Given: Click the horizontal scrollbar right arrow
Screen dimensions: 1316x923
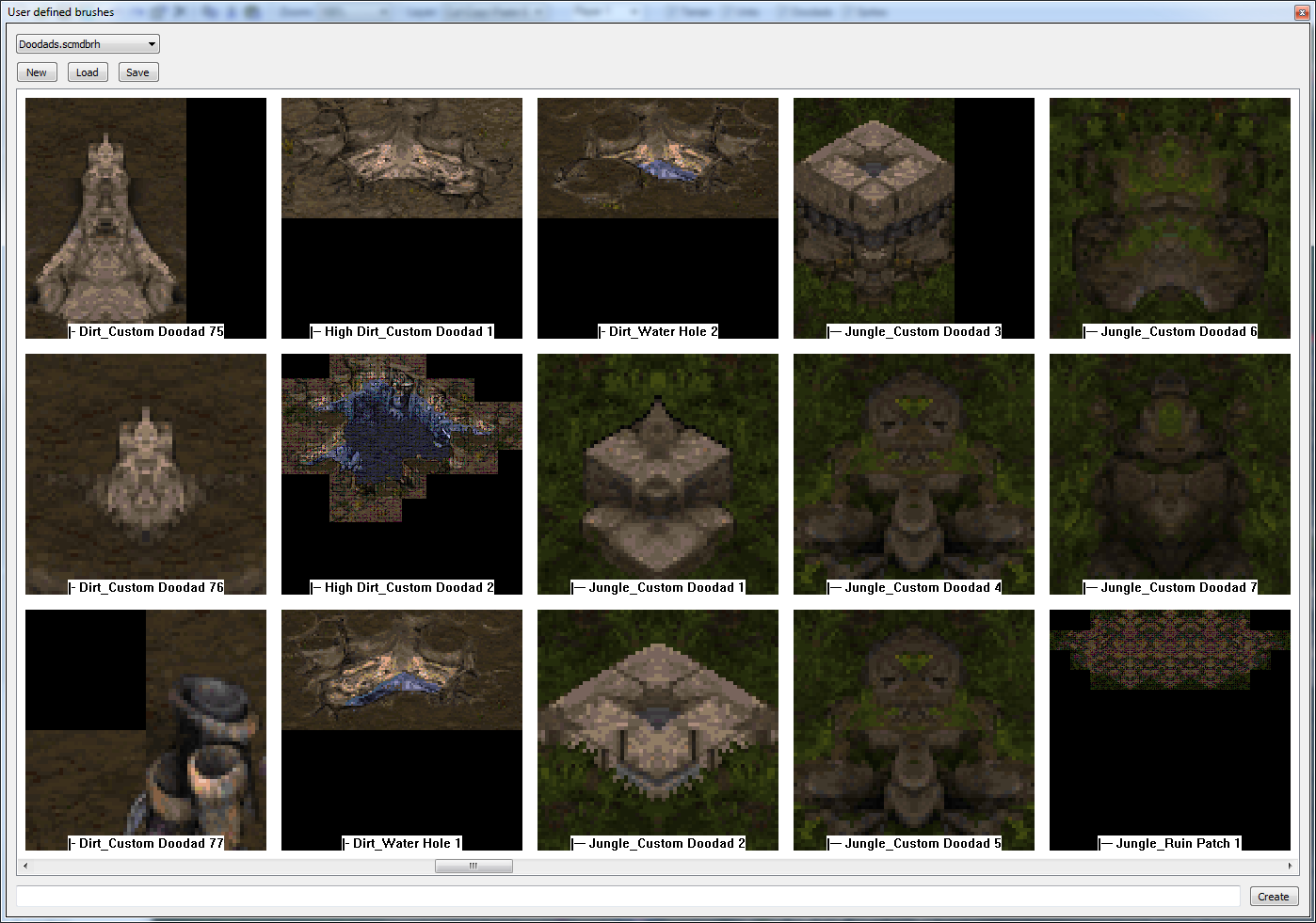Looking at the screenshot, I should pos(1290,866).
